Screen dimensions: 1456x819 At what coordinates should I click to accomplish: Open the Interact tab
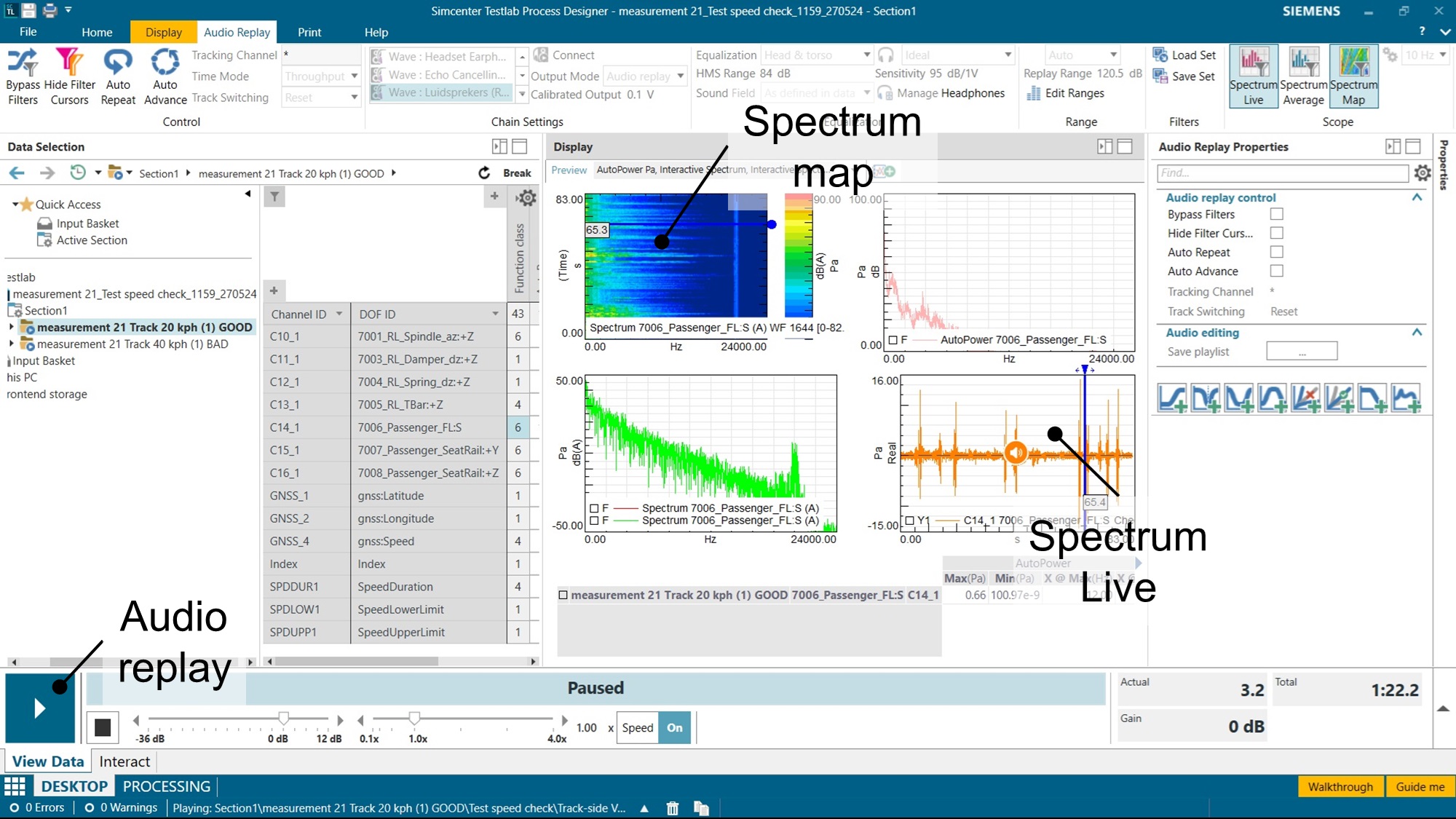124,761
